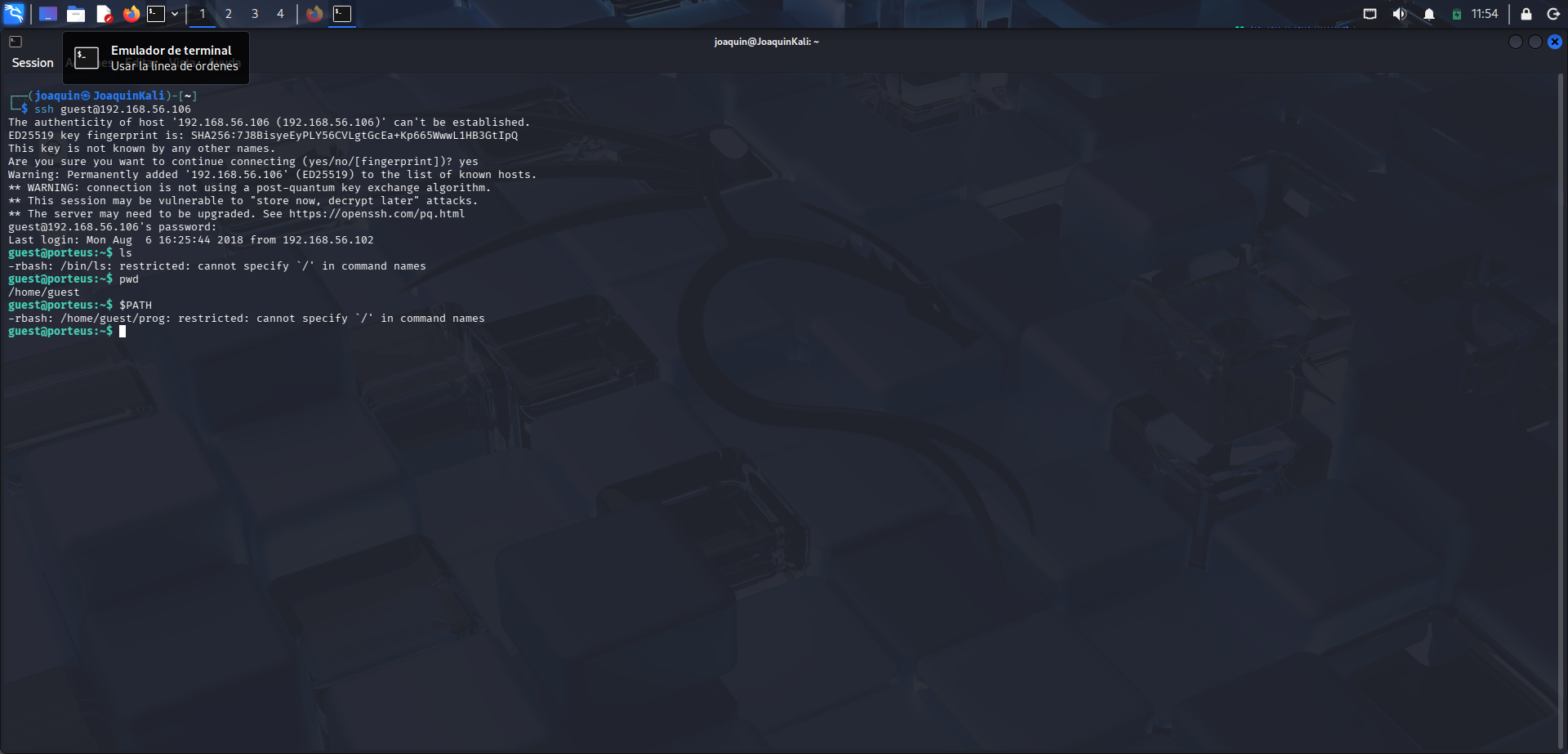Screen dimensions: 1568x754
Task: Click the terminal icon above the Session menu
Action: click(15, 41)
